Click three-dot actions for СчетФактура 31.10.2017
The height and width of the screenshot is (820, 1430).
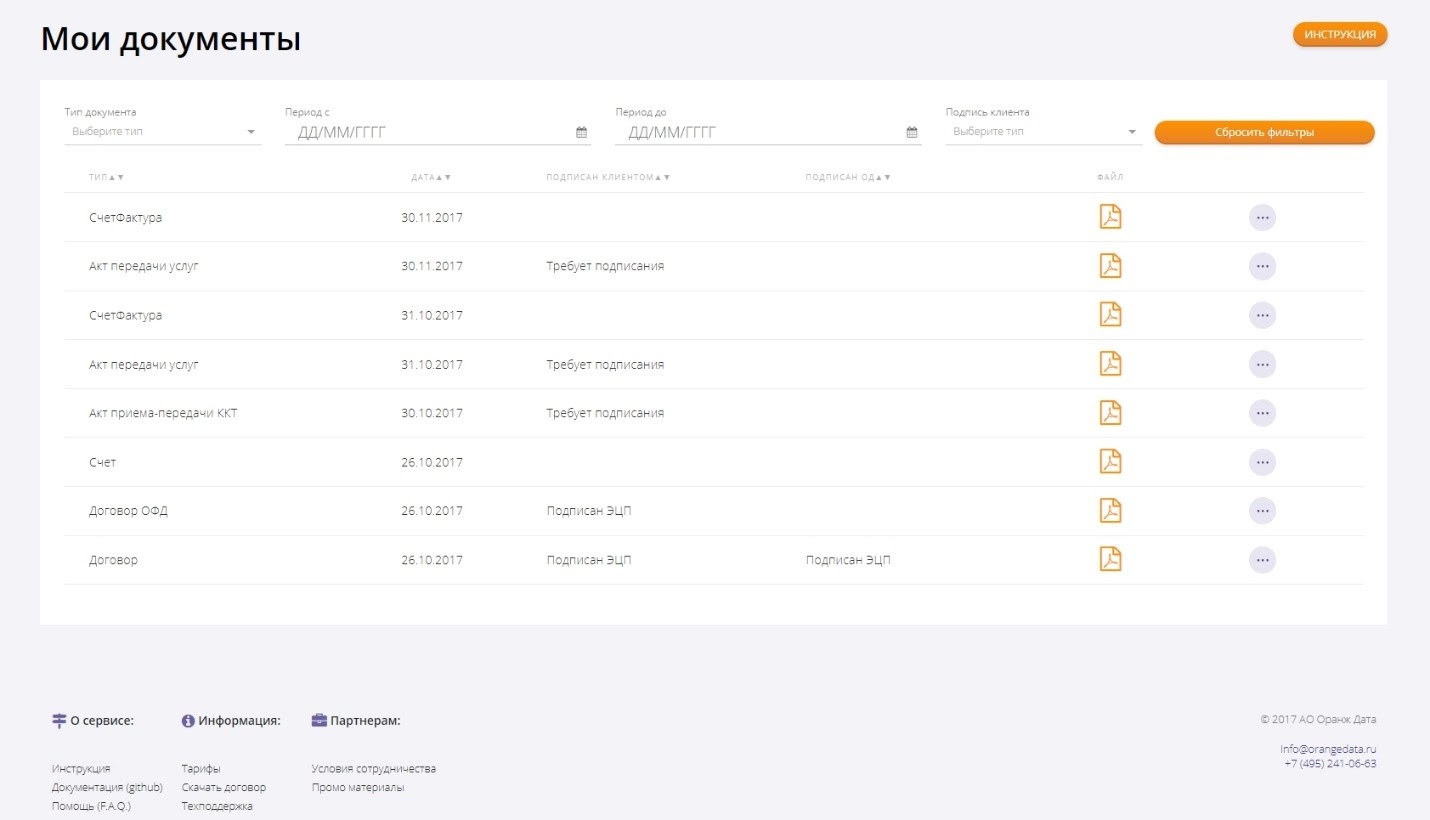click(x=1262, y=316)
